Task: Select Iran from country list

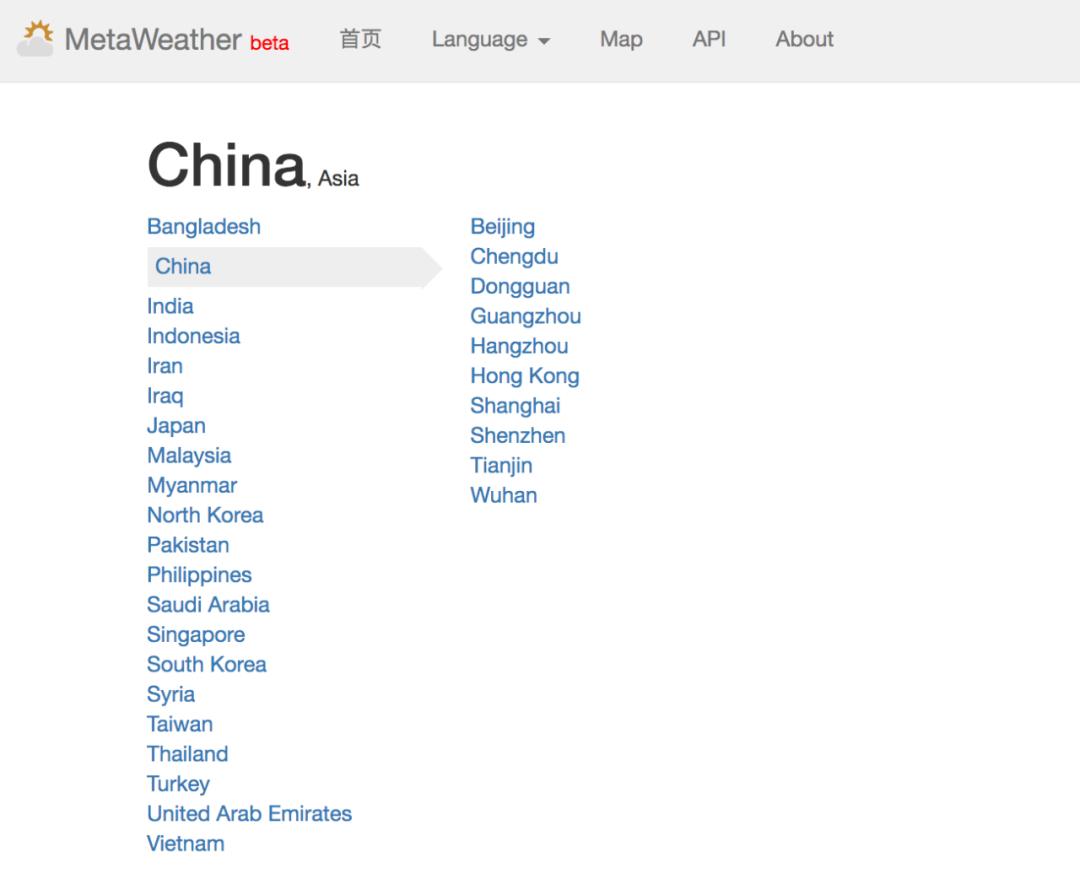Action: 165,366
